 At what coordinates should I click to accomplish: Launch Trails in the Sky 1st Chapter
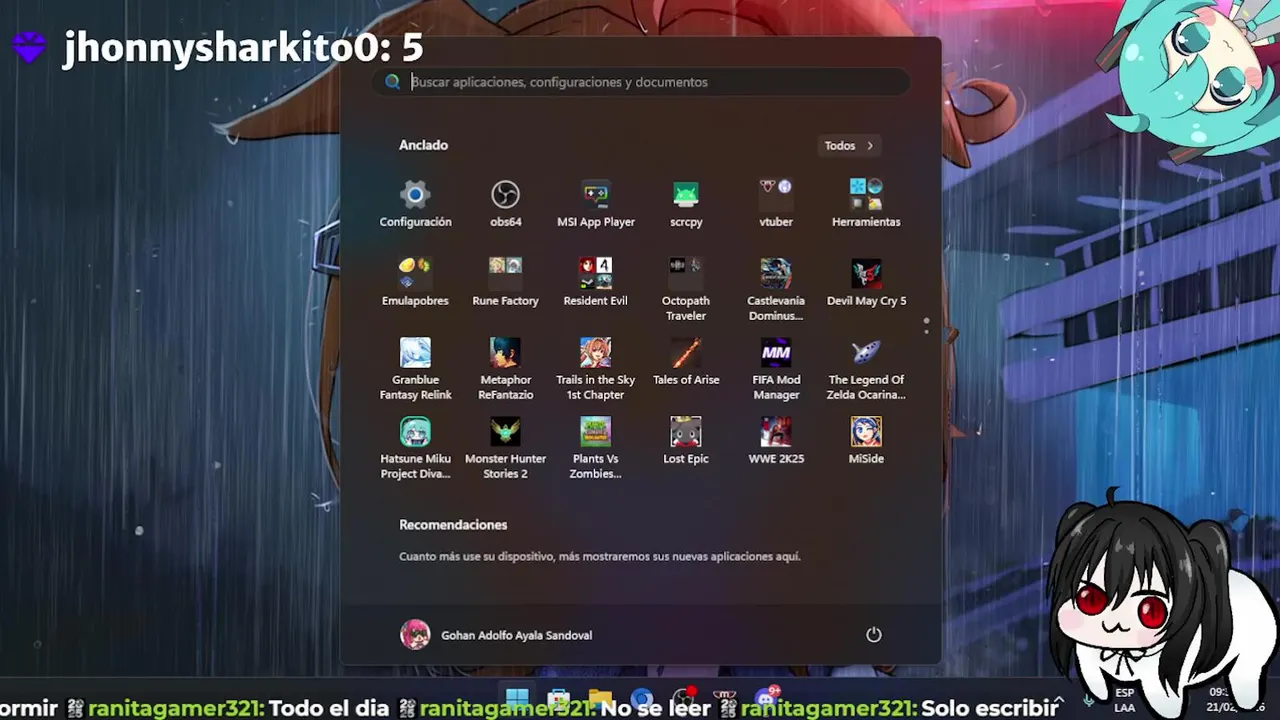[596, 369]
